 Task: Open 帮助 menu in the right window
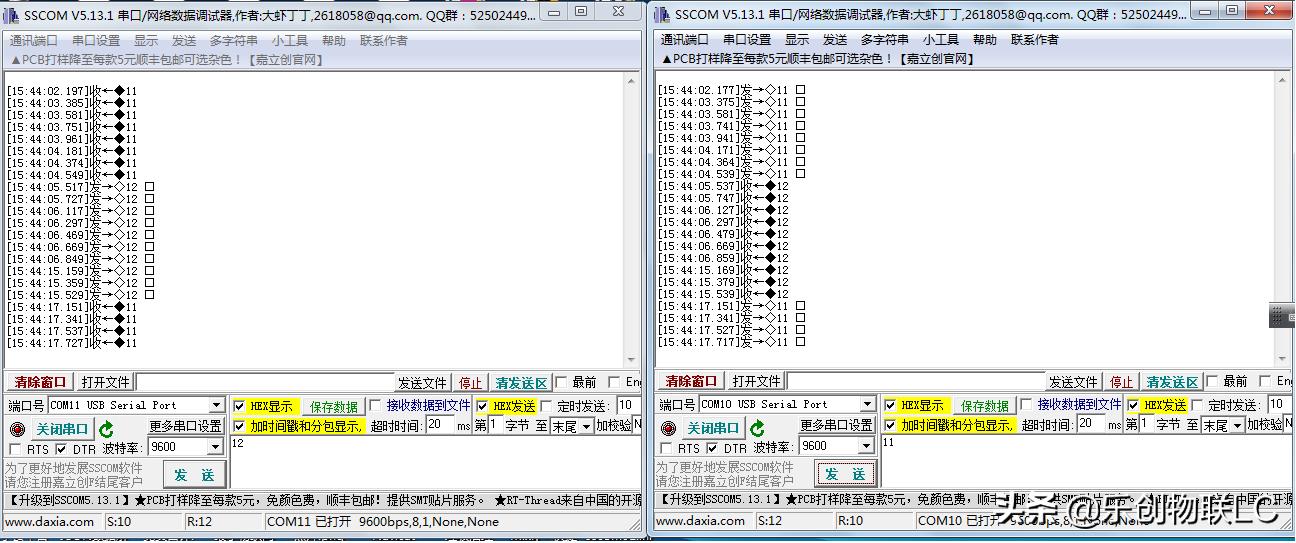tap(985, 40)
